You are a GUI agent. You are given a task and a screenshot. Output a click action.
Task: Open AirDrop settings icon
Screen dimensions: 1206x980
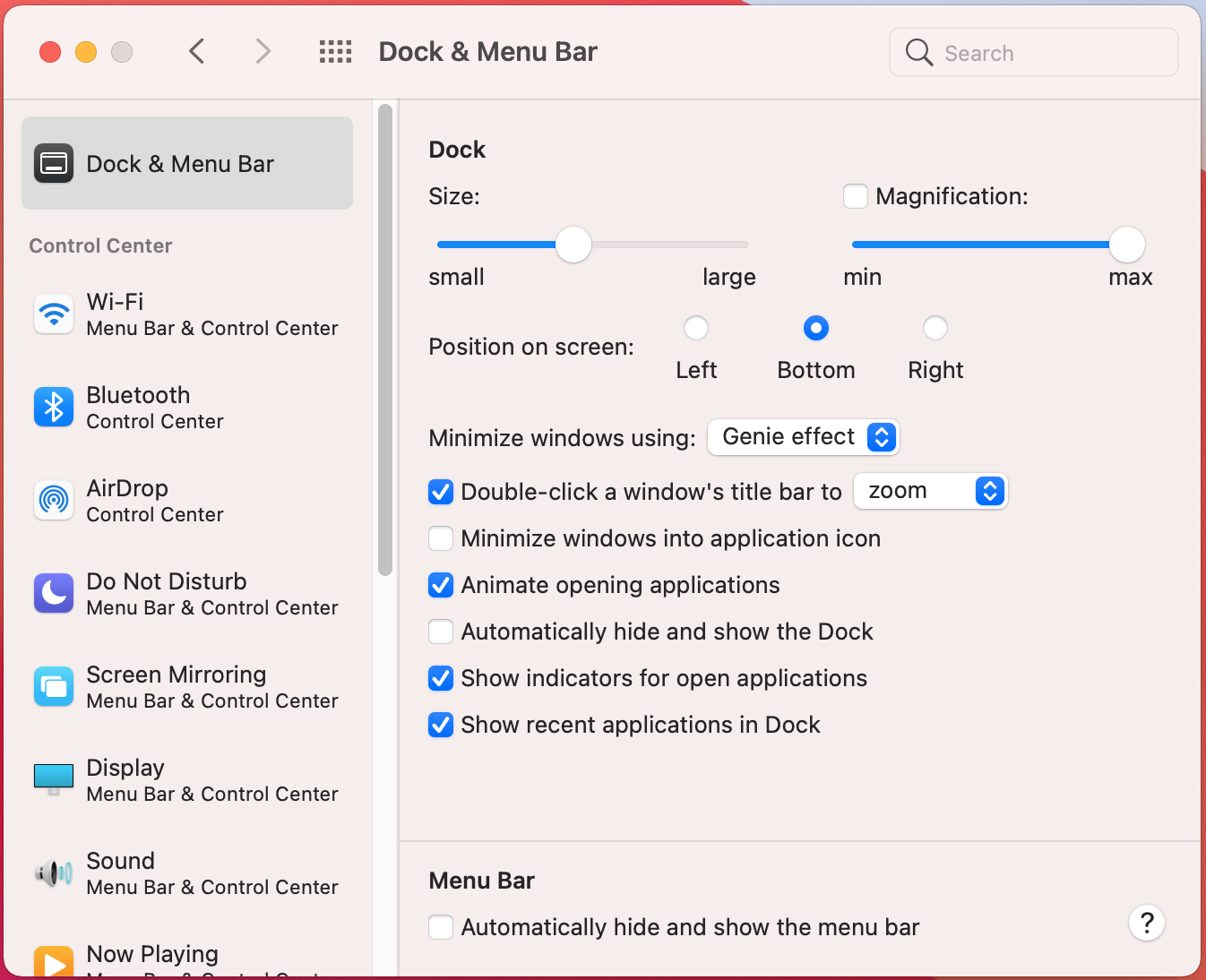coord(54,501)
